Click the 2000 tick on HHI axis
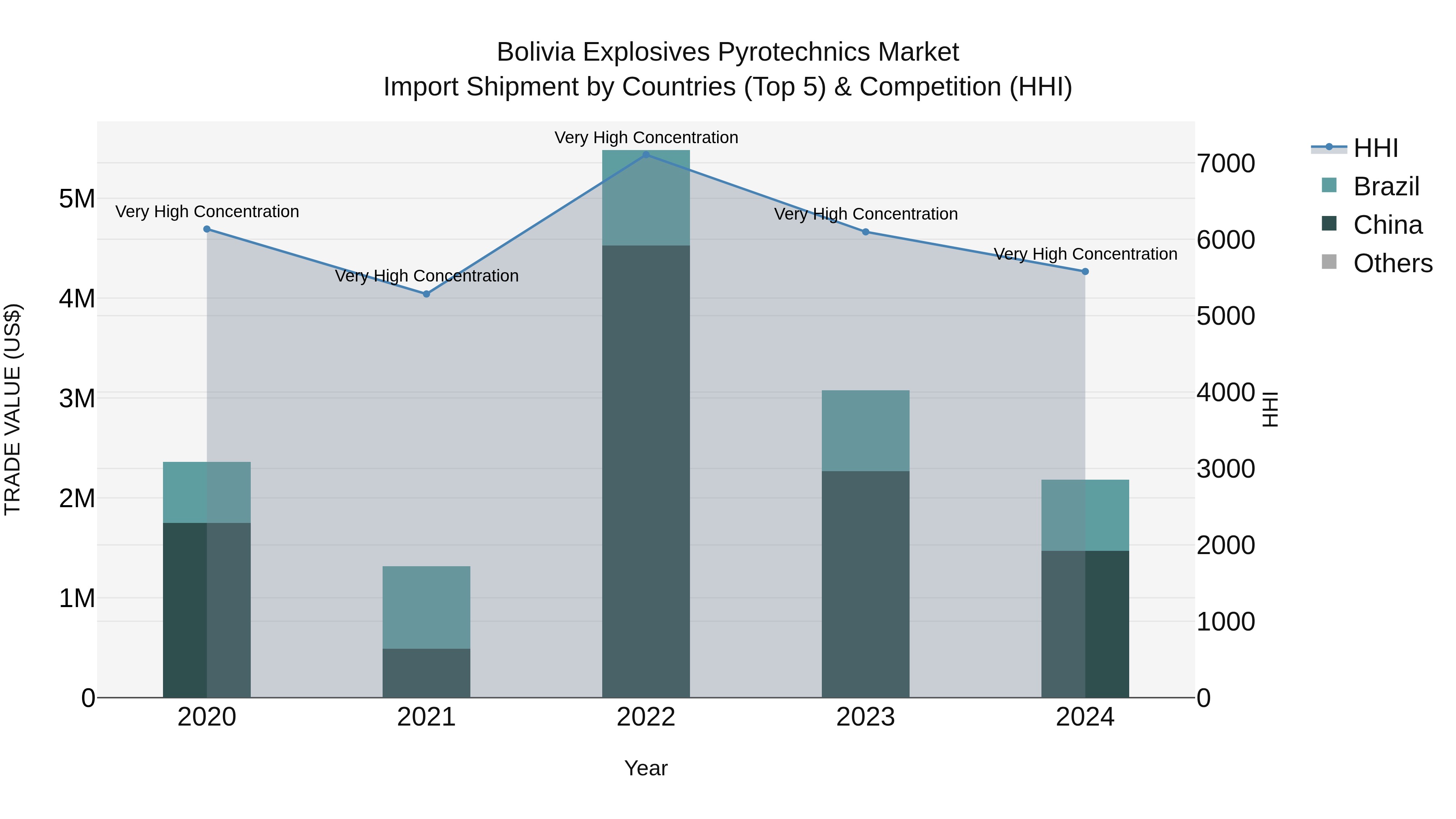The height and width of the screenshot is (819, 1456). [1226, 546]
